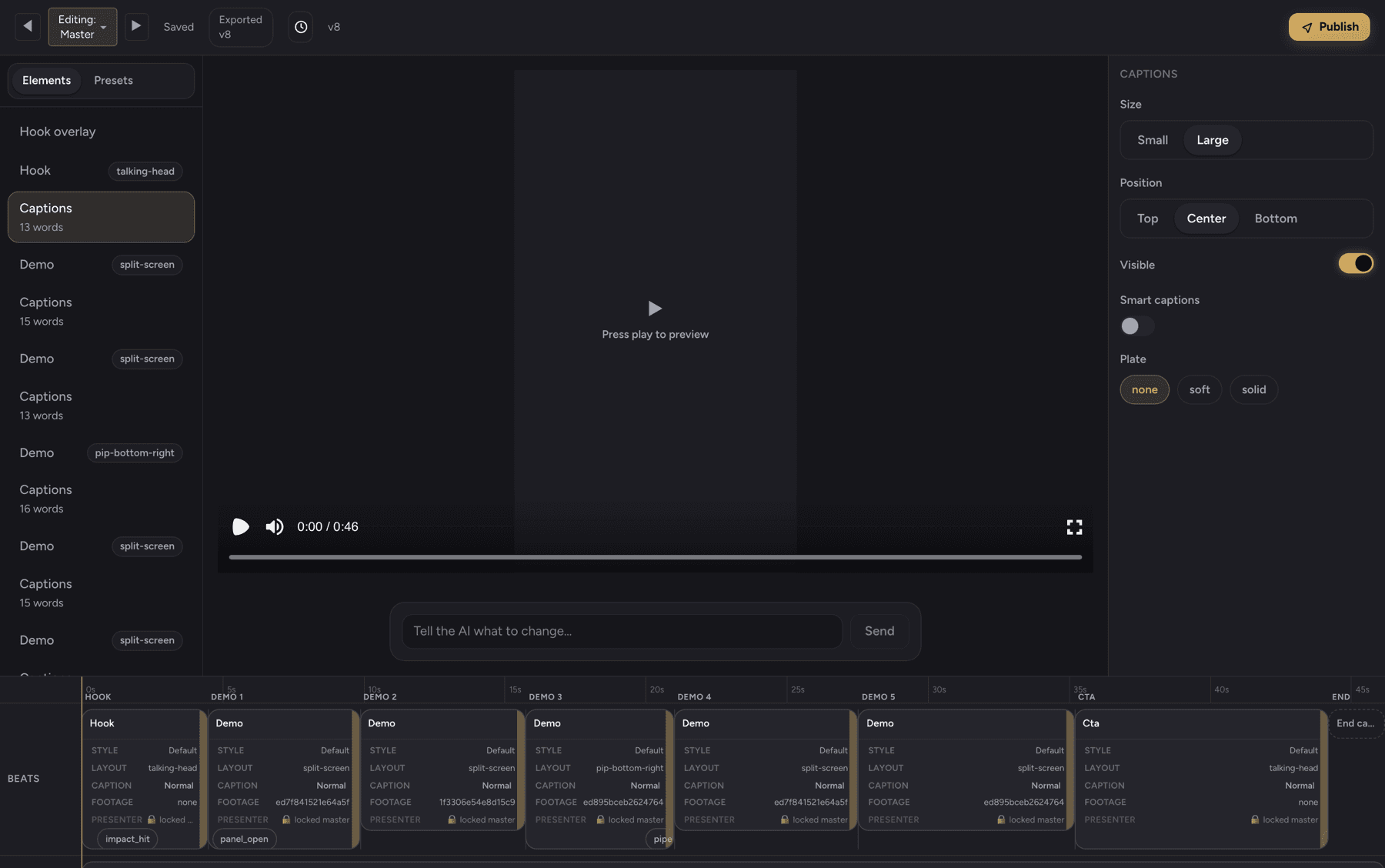This screenshot has height=868, width=1385.
Task: Open version history clock icon
Action: point(301,27)
